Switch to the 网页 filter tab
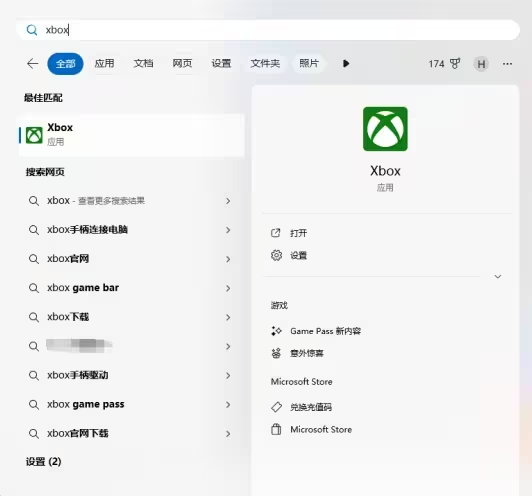 point(182,63)
